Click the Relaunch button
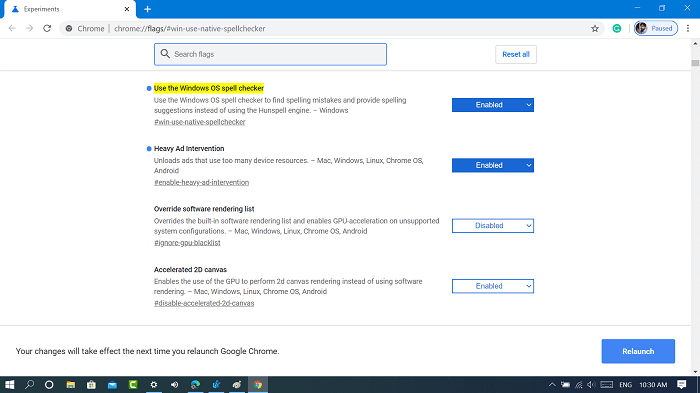The width and height of the screenshot is (700, 393). [638, 351]
